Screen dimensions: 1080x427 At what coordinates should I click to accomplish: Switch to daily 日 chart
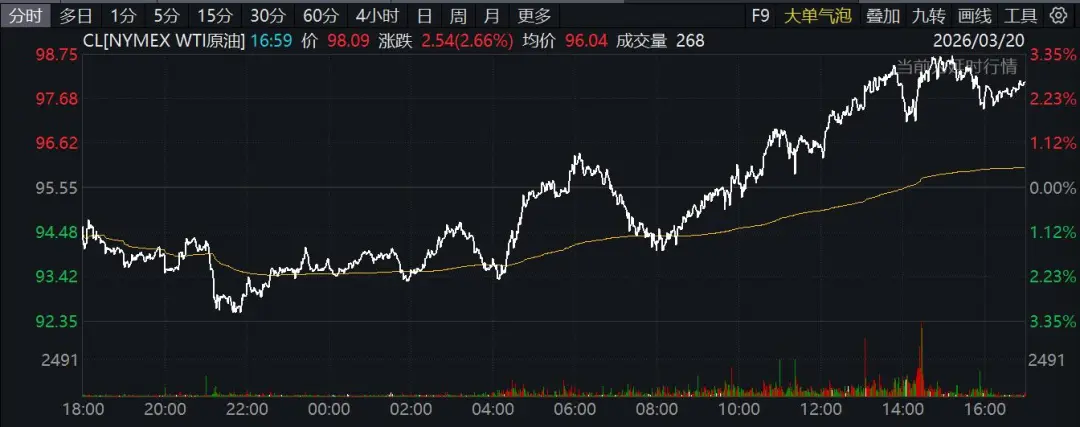(425, 15)
